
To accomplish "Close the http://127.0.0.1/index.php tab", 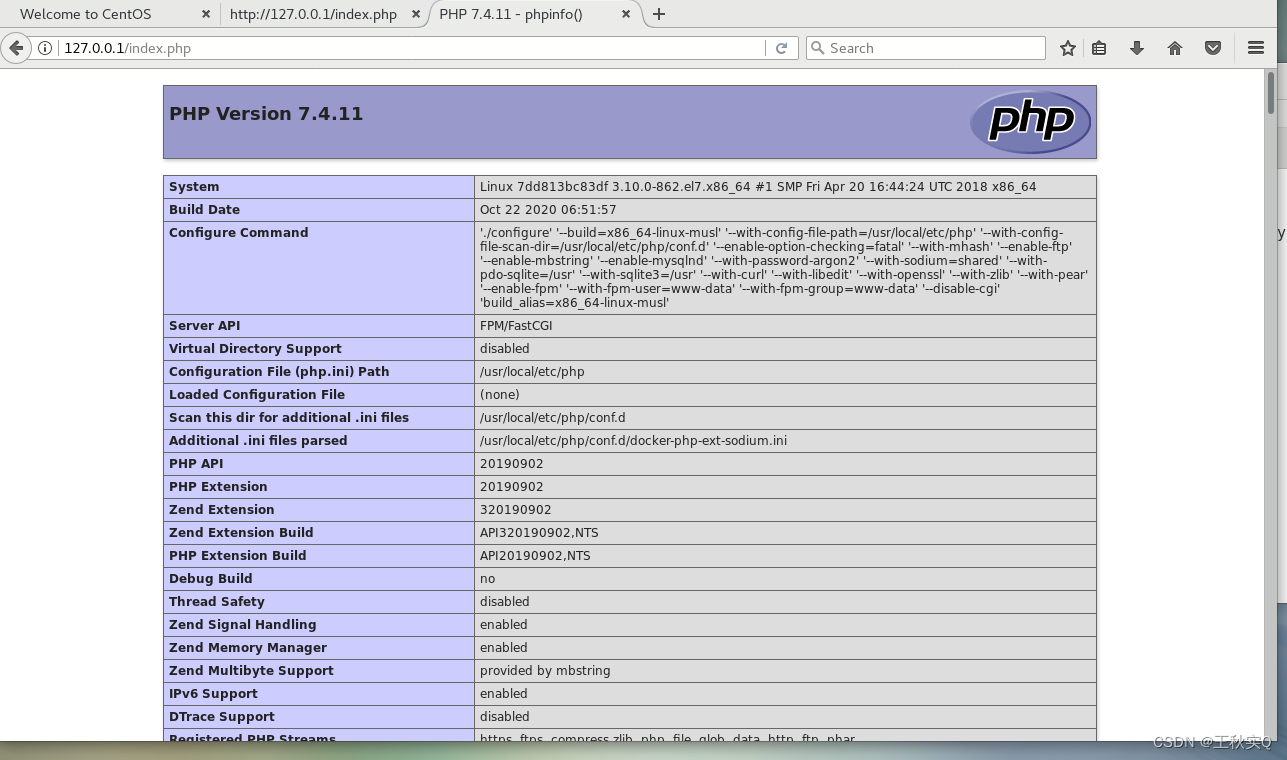I will (416, 14).
